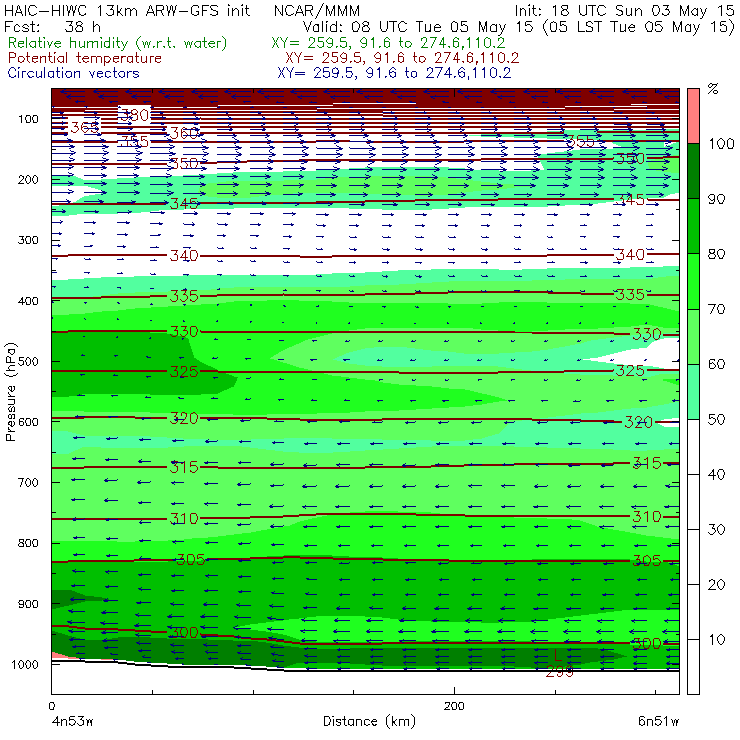Screen dimensions: 740x740
Task: Click the '1000' pressure axis tick label
Action: 25,664
